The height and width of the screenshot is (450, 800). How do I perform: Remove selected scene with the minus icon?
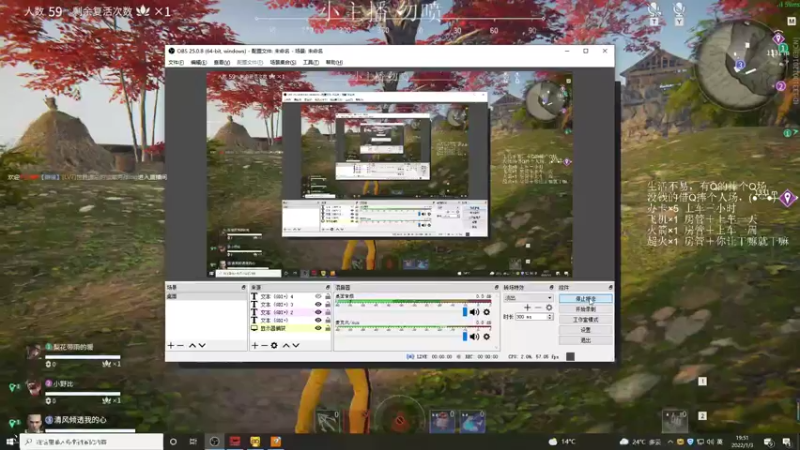pos(180,345)
